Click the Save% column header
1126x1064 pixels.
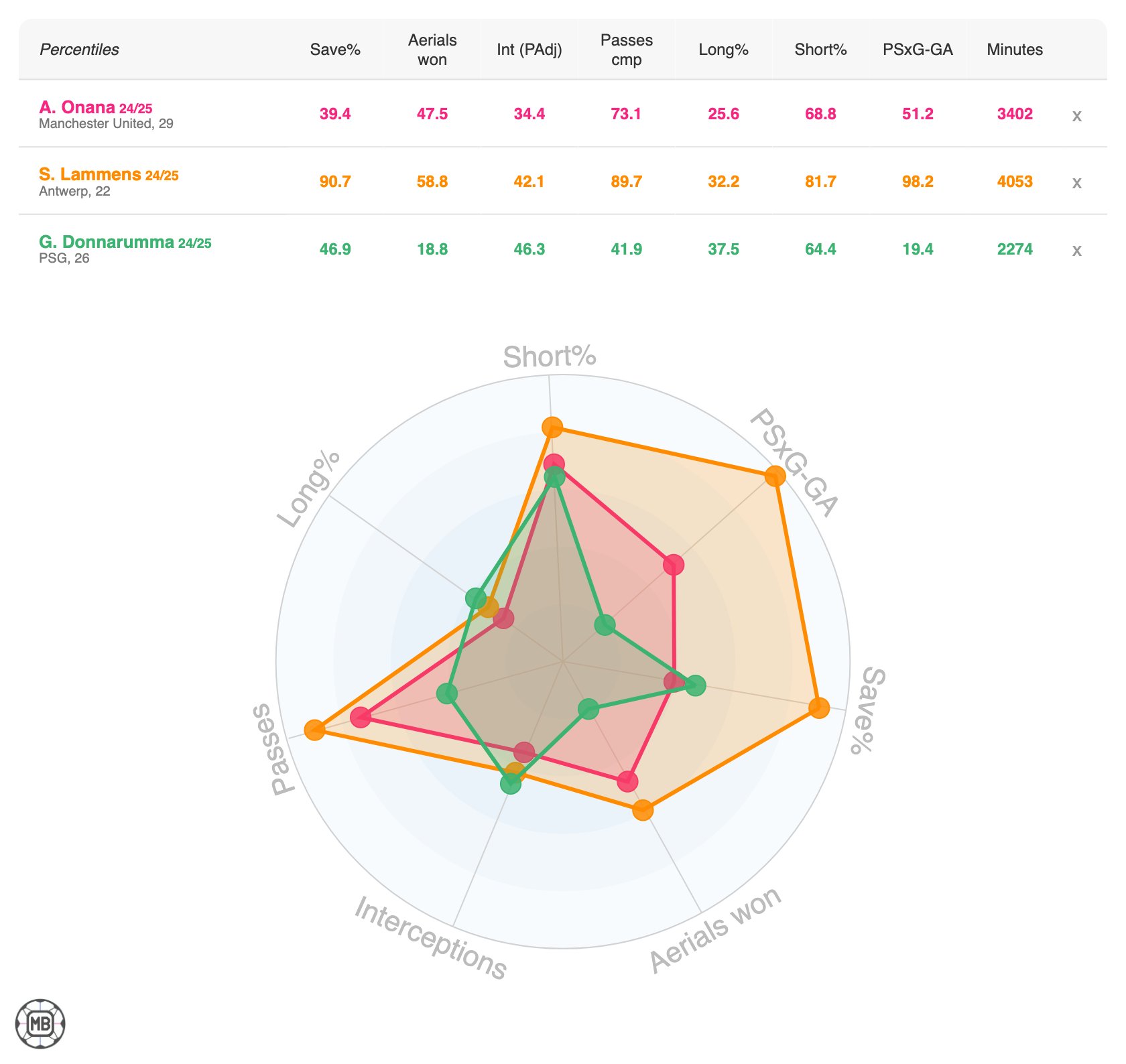[335, 50]
